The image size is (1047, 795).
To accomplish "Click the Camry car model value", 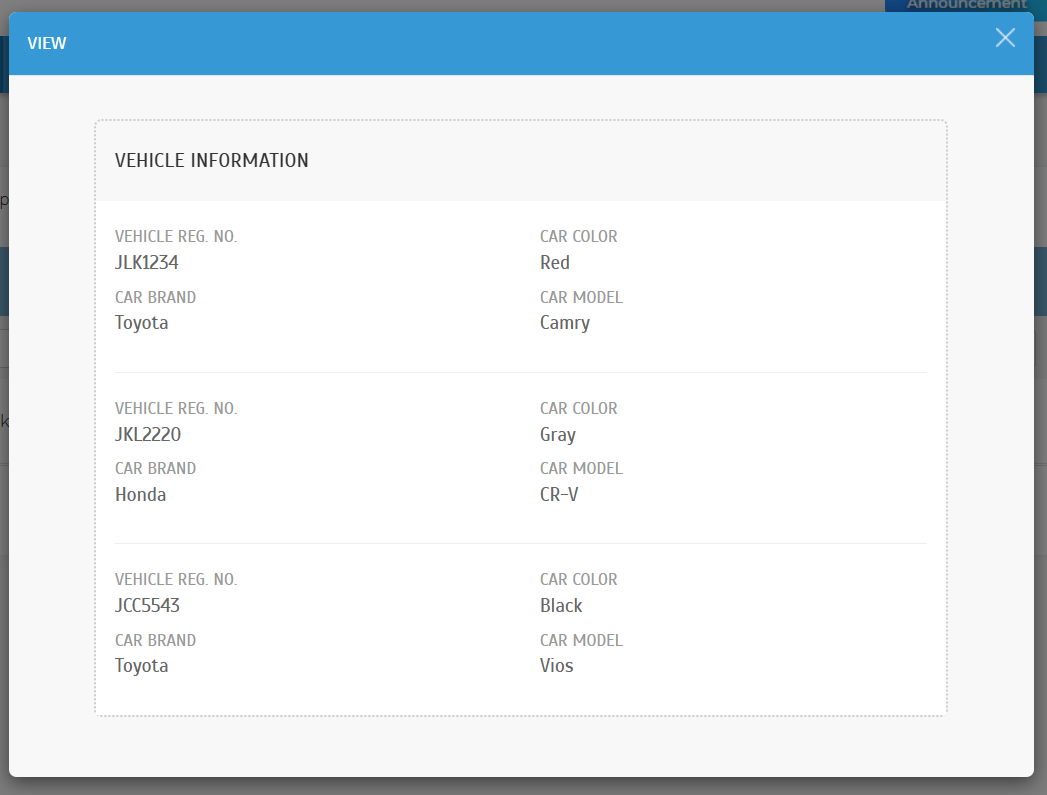I will pyautogui.click(x=565, y=323).
